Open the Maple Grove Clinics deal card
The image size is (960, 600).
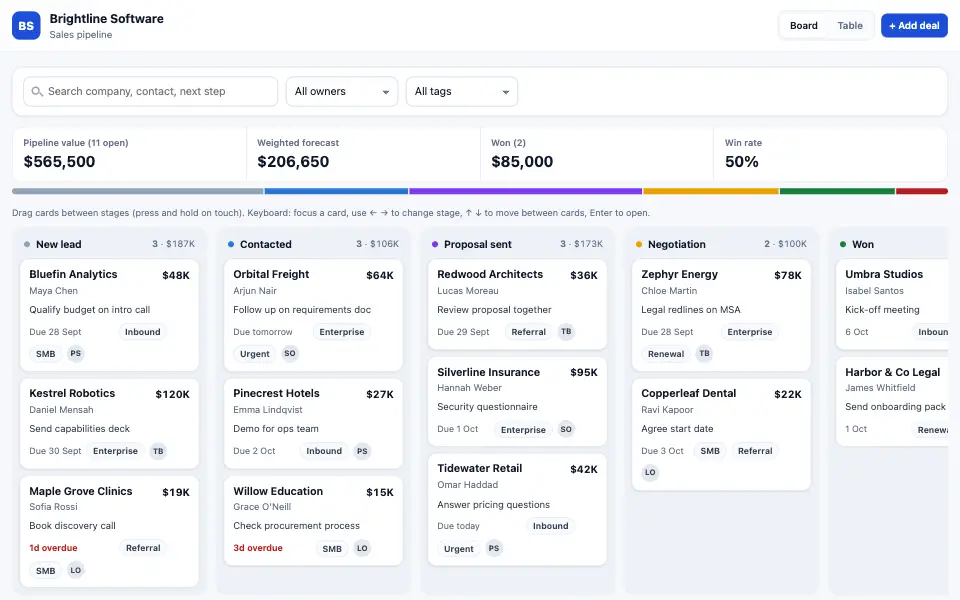[x=109, y=531]
